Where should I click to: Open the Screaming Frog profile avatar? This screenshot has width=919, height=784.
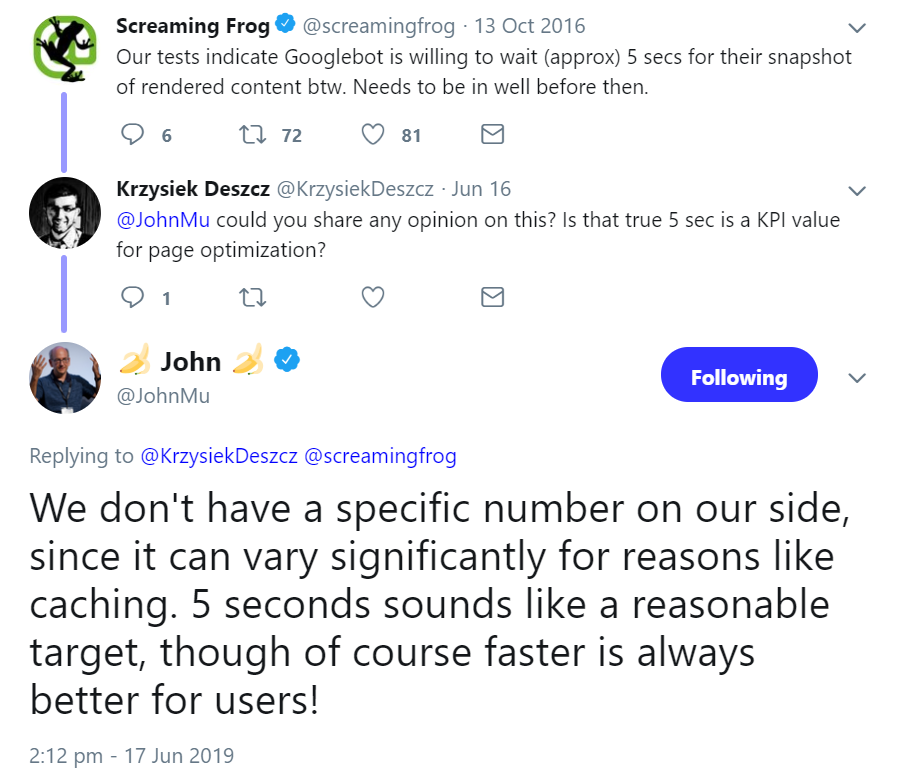tap(65, 47)
